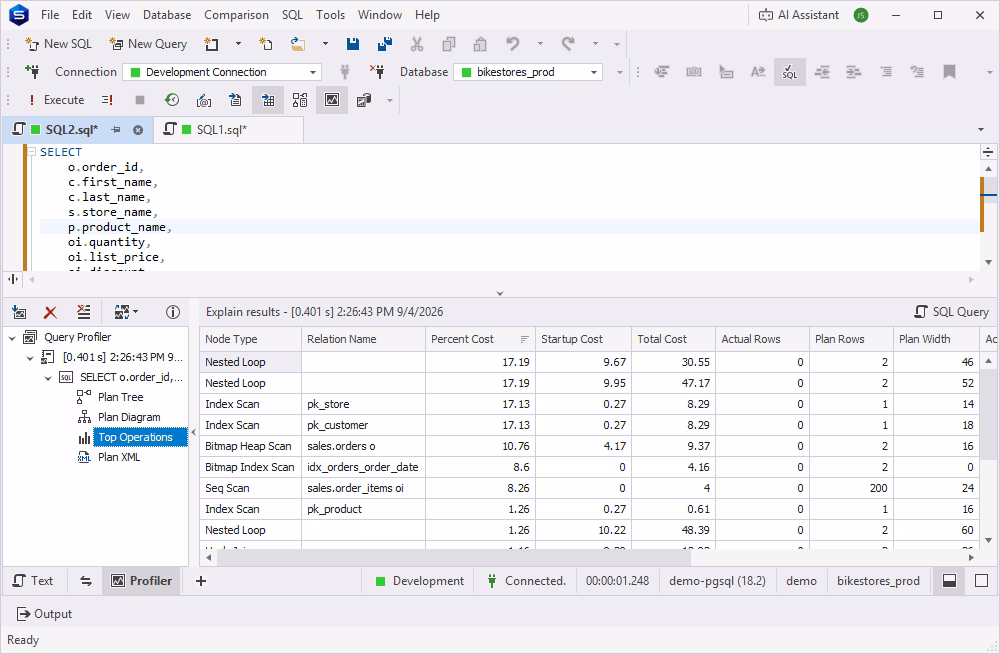Viewport: 1000px width, 654px height.
Task: Open the Output panel
Action: [44, 614]
